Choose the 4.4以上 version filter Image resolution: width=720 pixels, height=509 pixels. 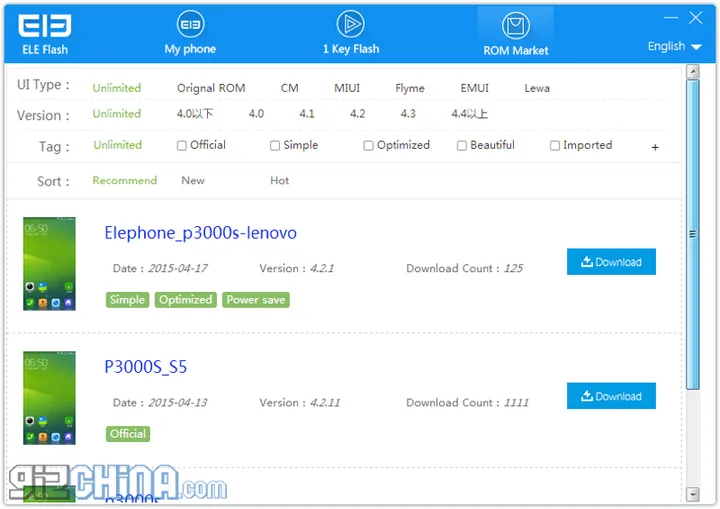pos(469,113)
